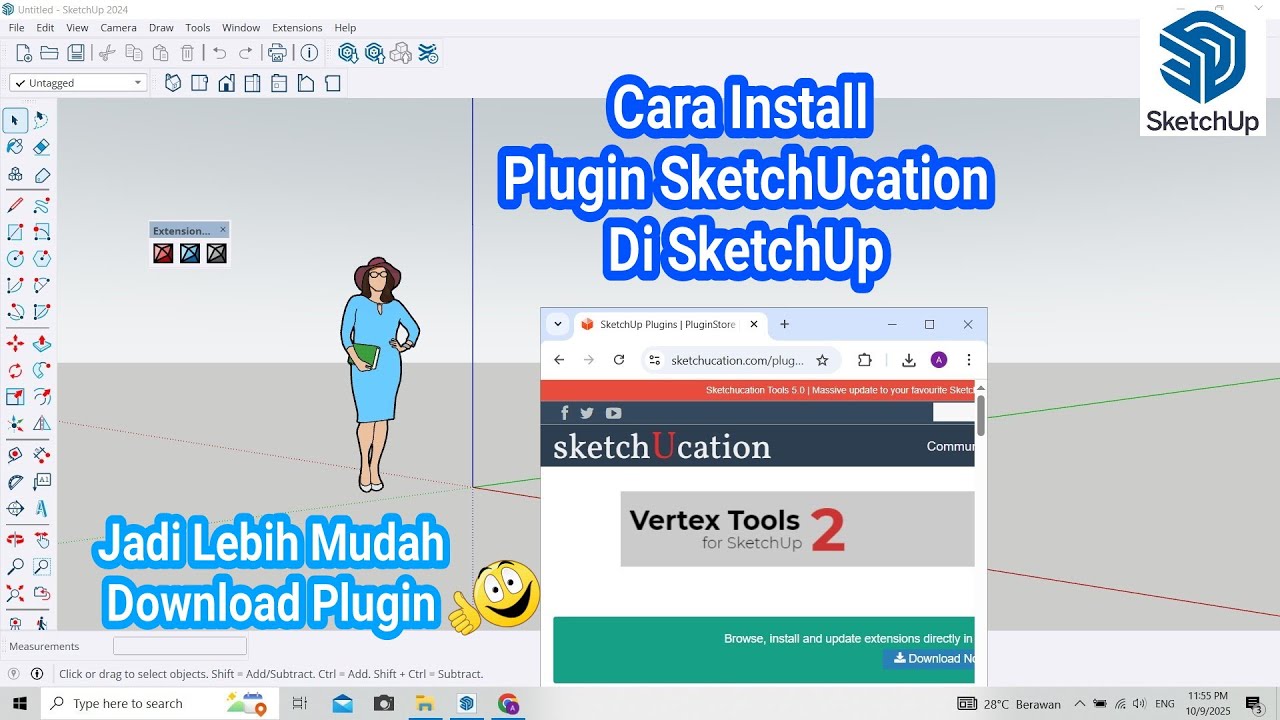Viewport: 1280px width, 720px height.
Task: Open Model Info icon
Action: [310, 53]
